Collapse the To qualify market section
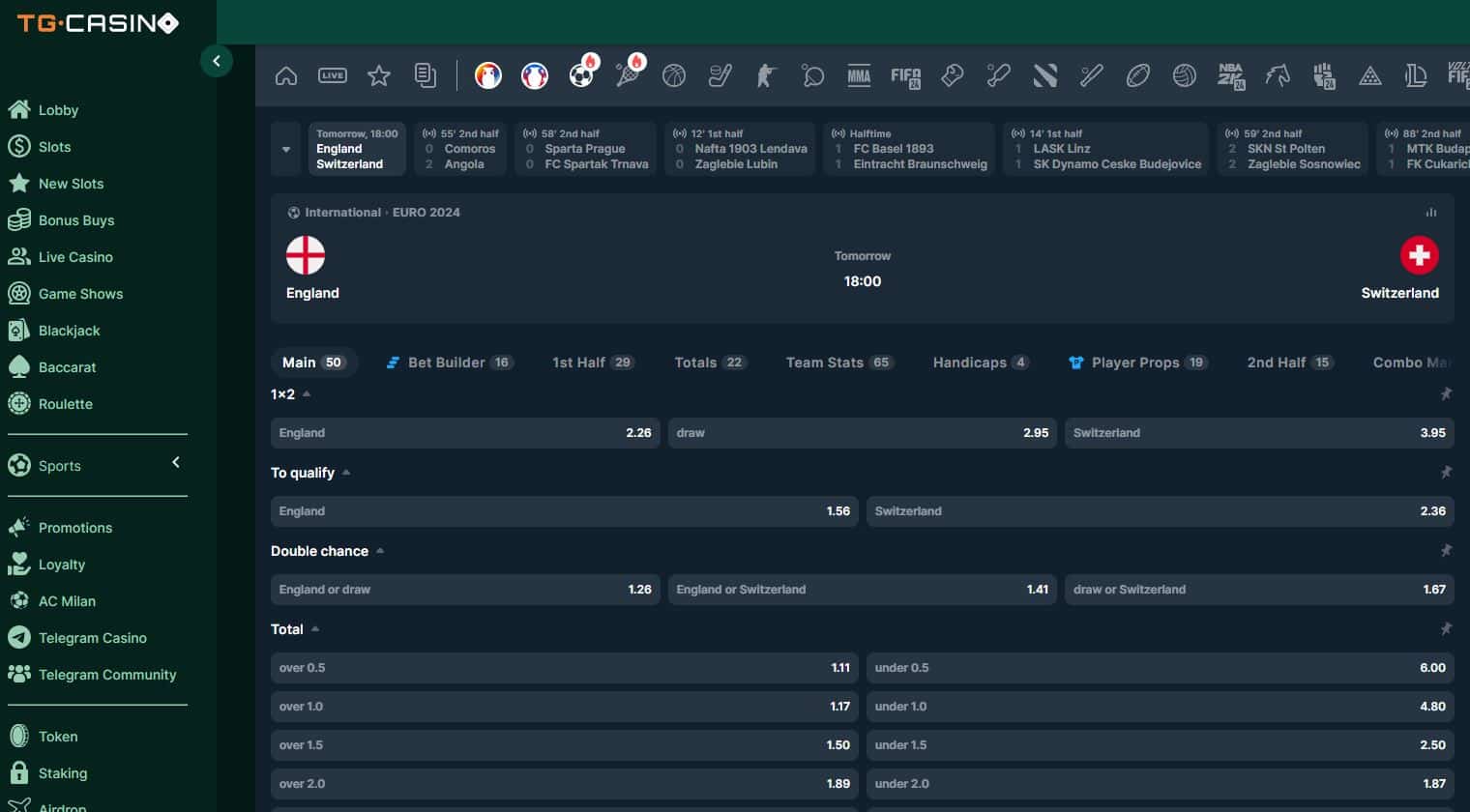1470x812 pixels. (346, 472)
